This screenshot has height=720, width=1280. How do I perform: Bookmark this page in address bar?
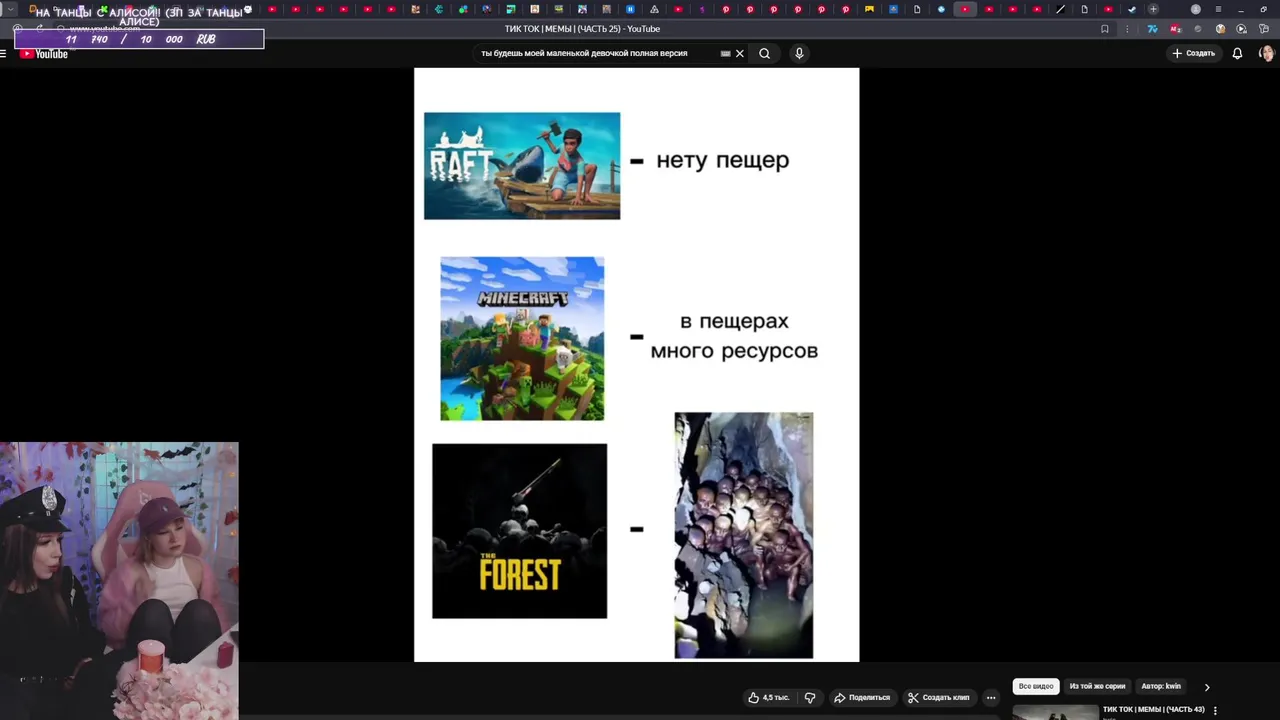[1104, 29]
